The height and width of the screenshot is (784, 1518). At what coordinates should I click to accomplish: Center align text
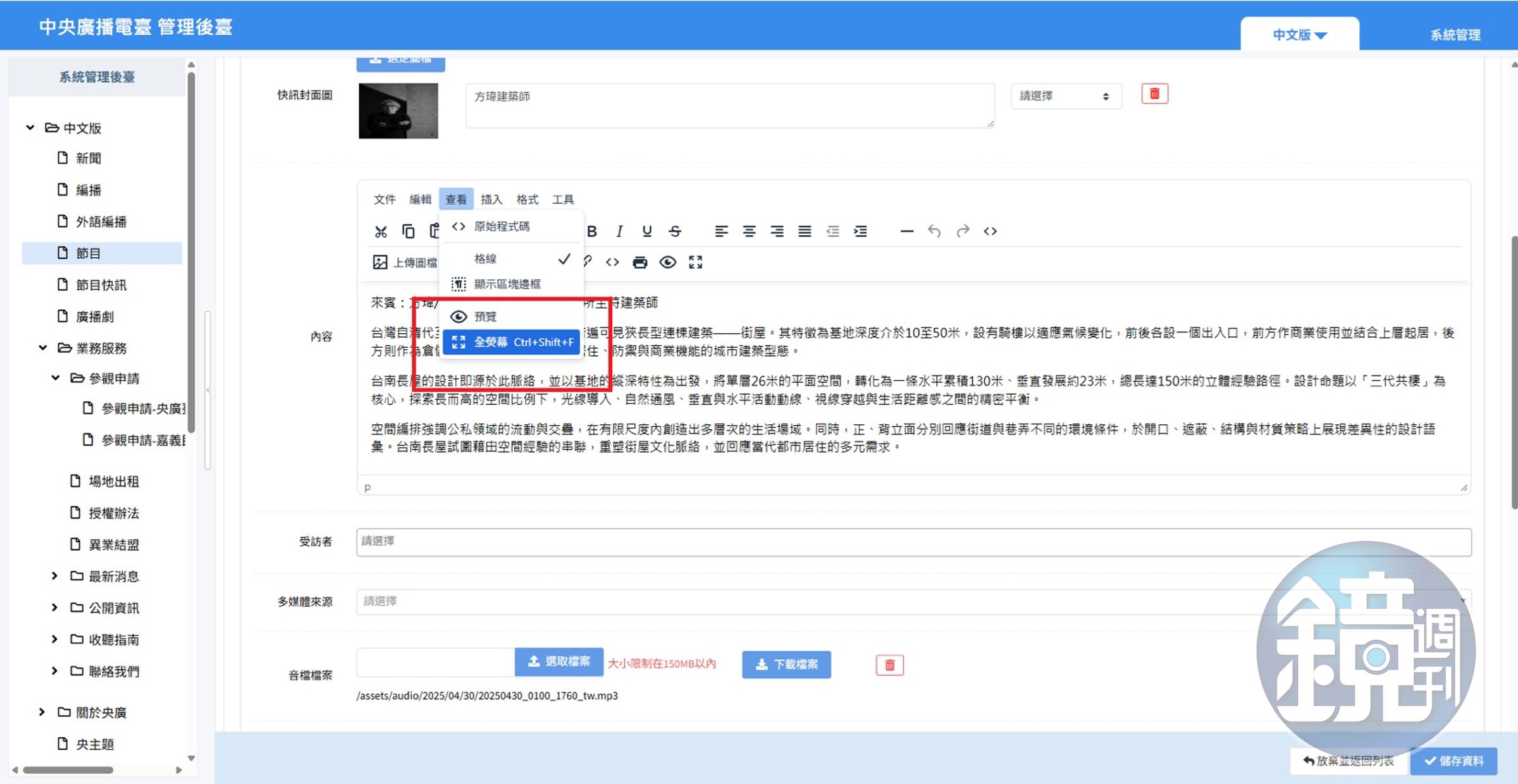tap(749, 231)
